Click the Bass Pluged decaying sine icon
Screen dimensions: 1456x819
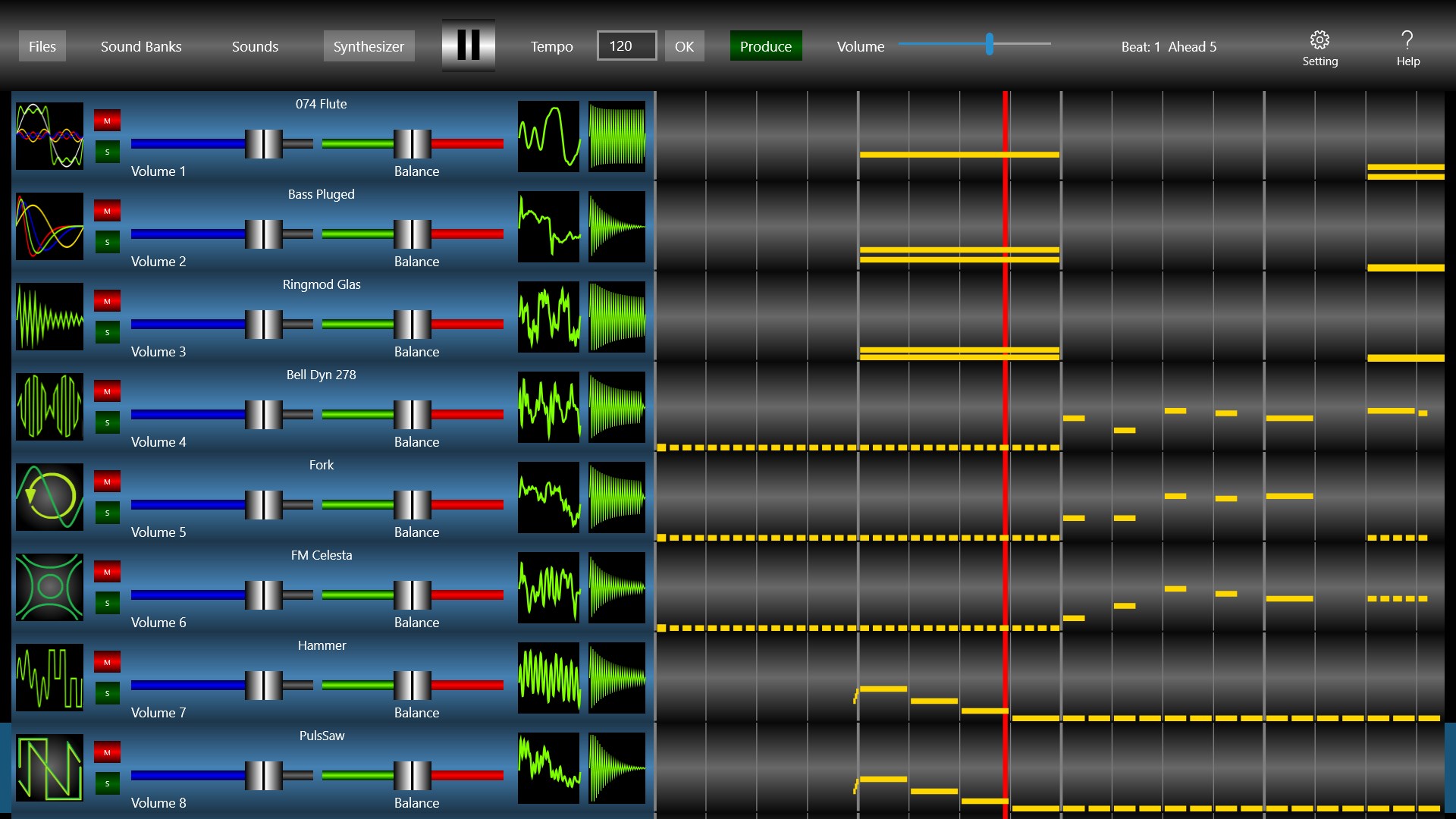pyautogui.click(x=49, y=226)
